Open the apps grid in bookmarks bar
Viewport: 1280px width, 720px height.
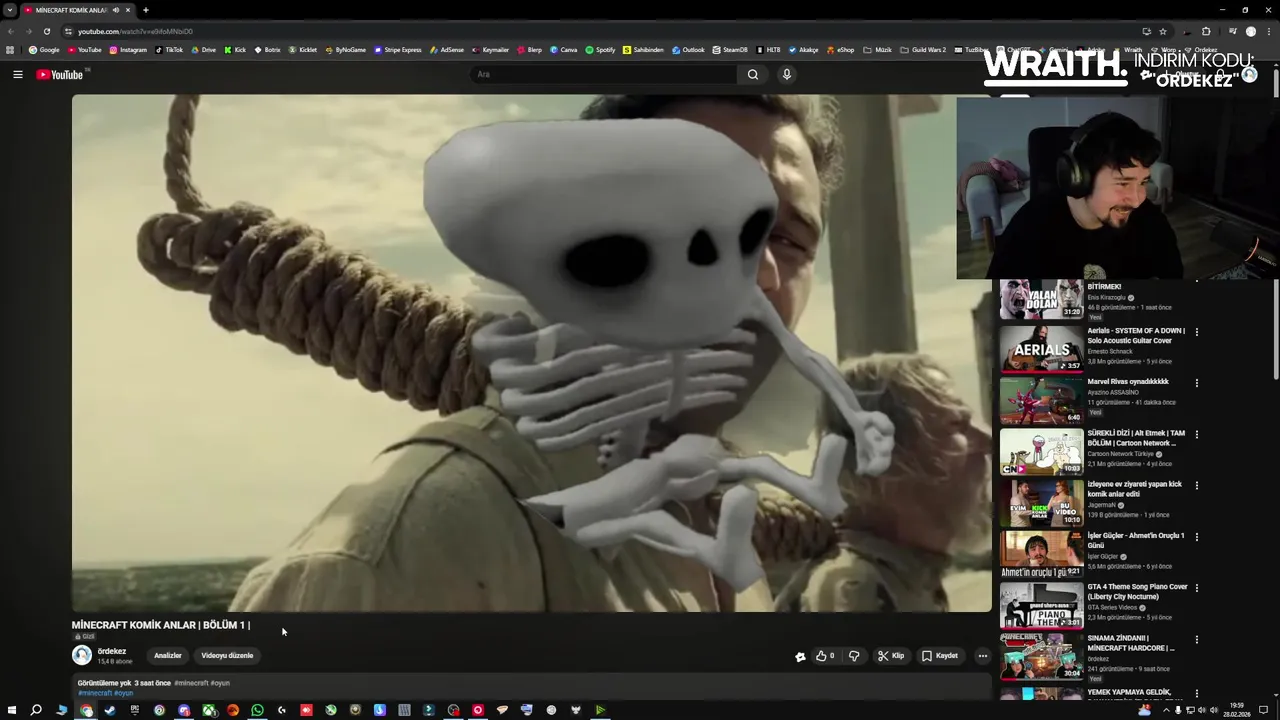[x=10, y=50]
